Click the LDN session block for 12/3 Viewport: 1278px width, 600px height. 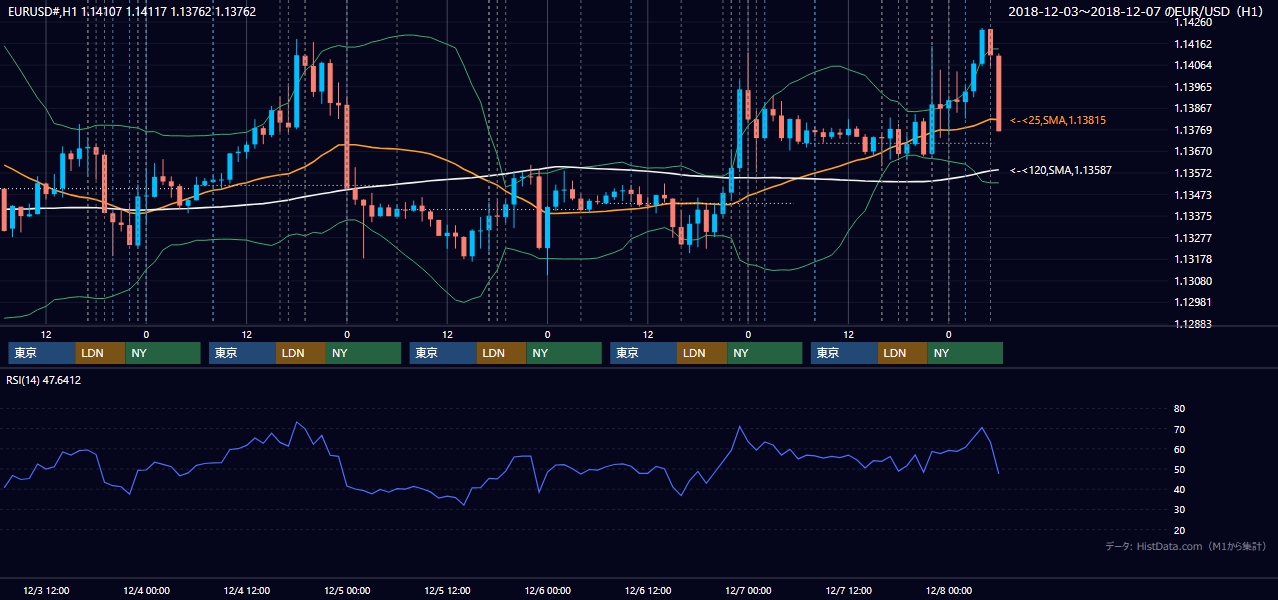tap(100, 353)
